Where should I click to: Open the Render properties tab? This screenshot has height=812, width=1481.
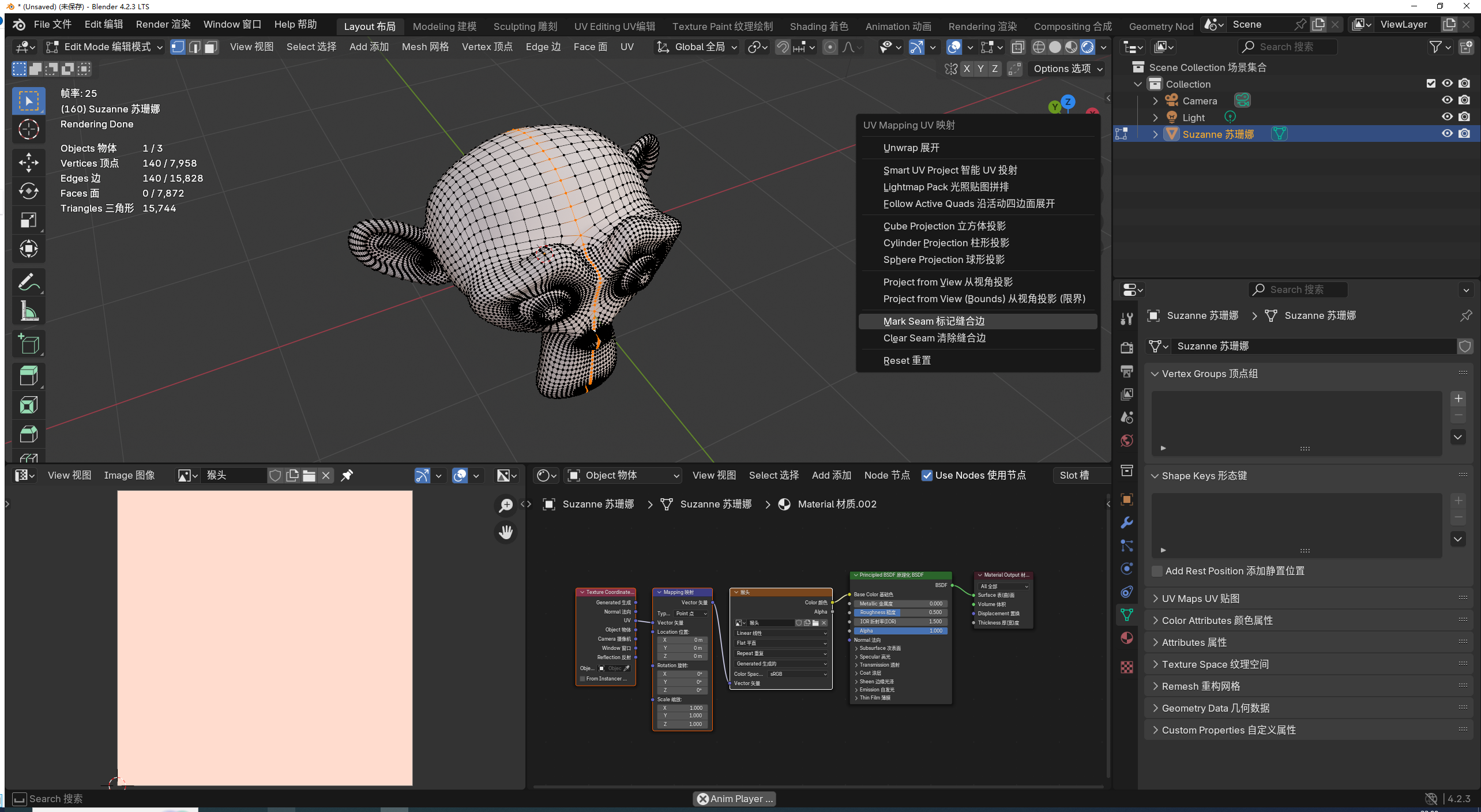click(1126, 347)
